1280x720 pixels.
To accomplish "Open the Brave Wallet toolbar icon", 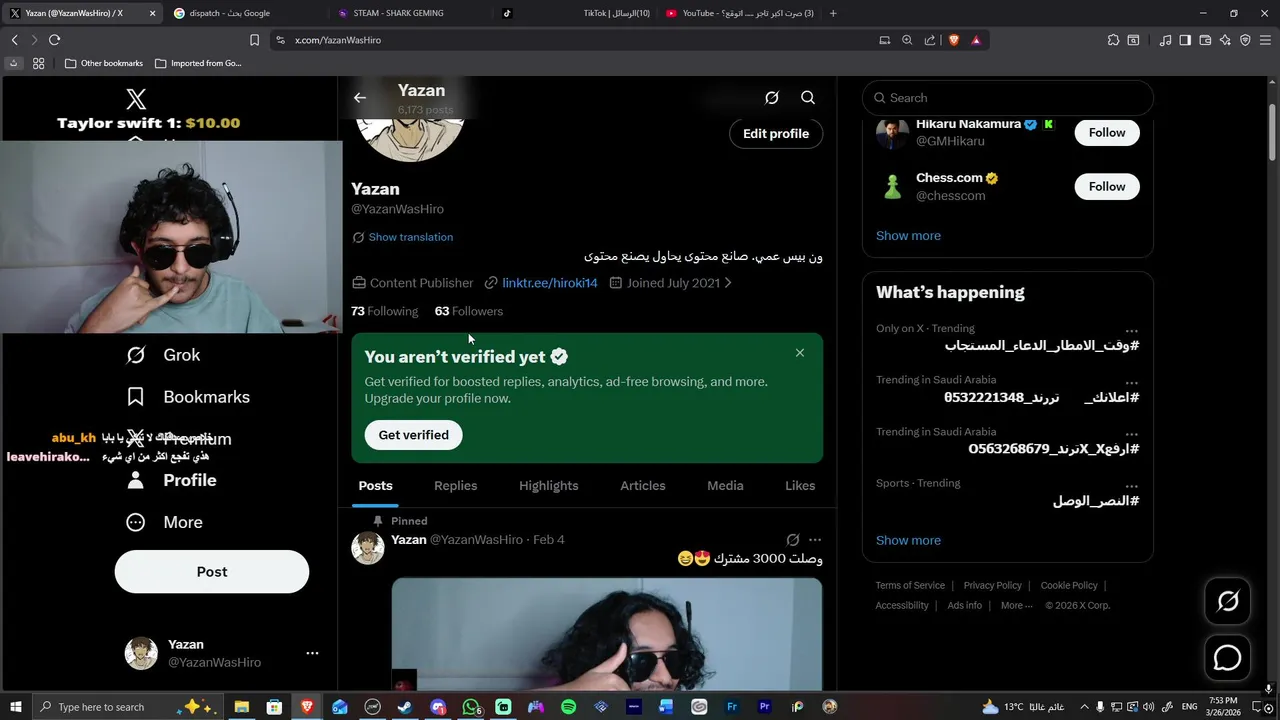I will click(1205, 40).
